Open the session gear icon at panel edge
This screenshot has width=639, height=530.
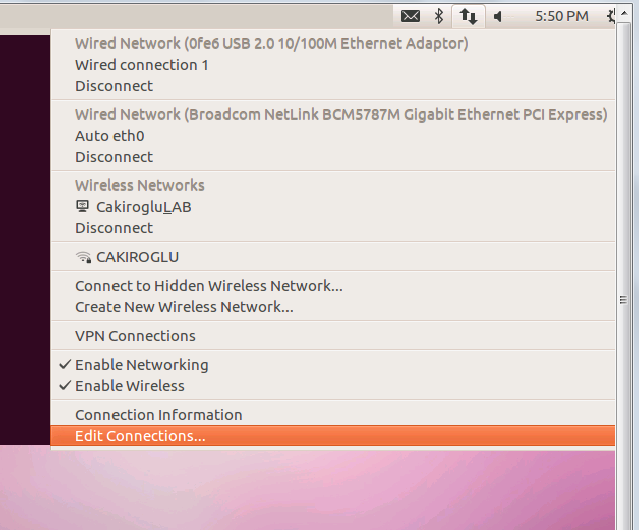(x=610, y=16)
